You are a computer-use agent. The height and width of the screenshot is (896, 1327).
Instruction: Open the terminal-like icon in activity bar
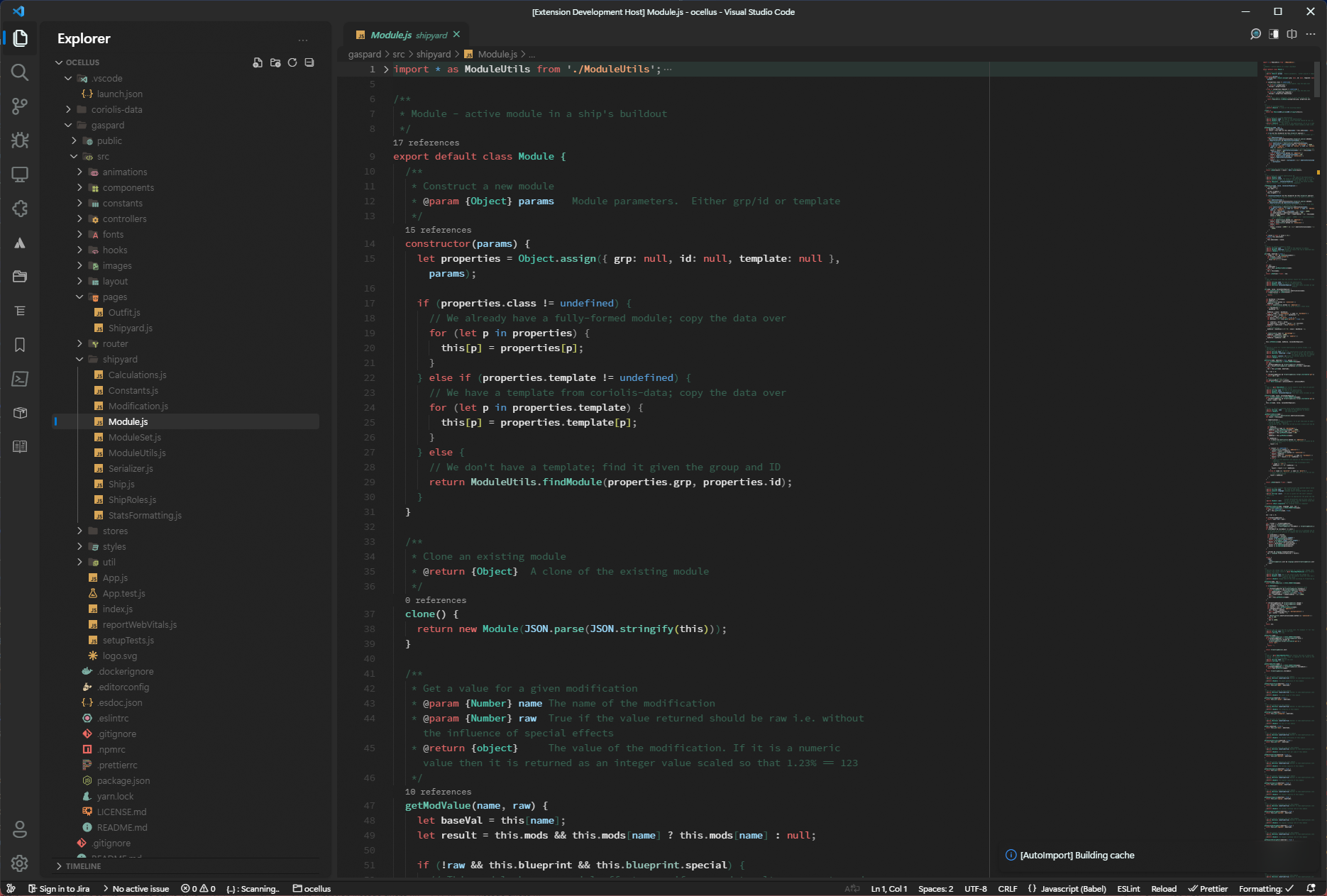pos(20,379)
